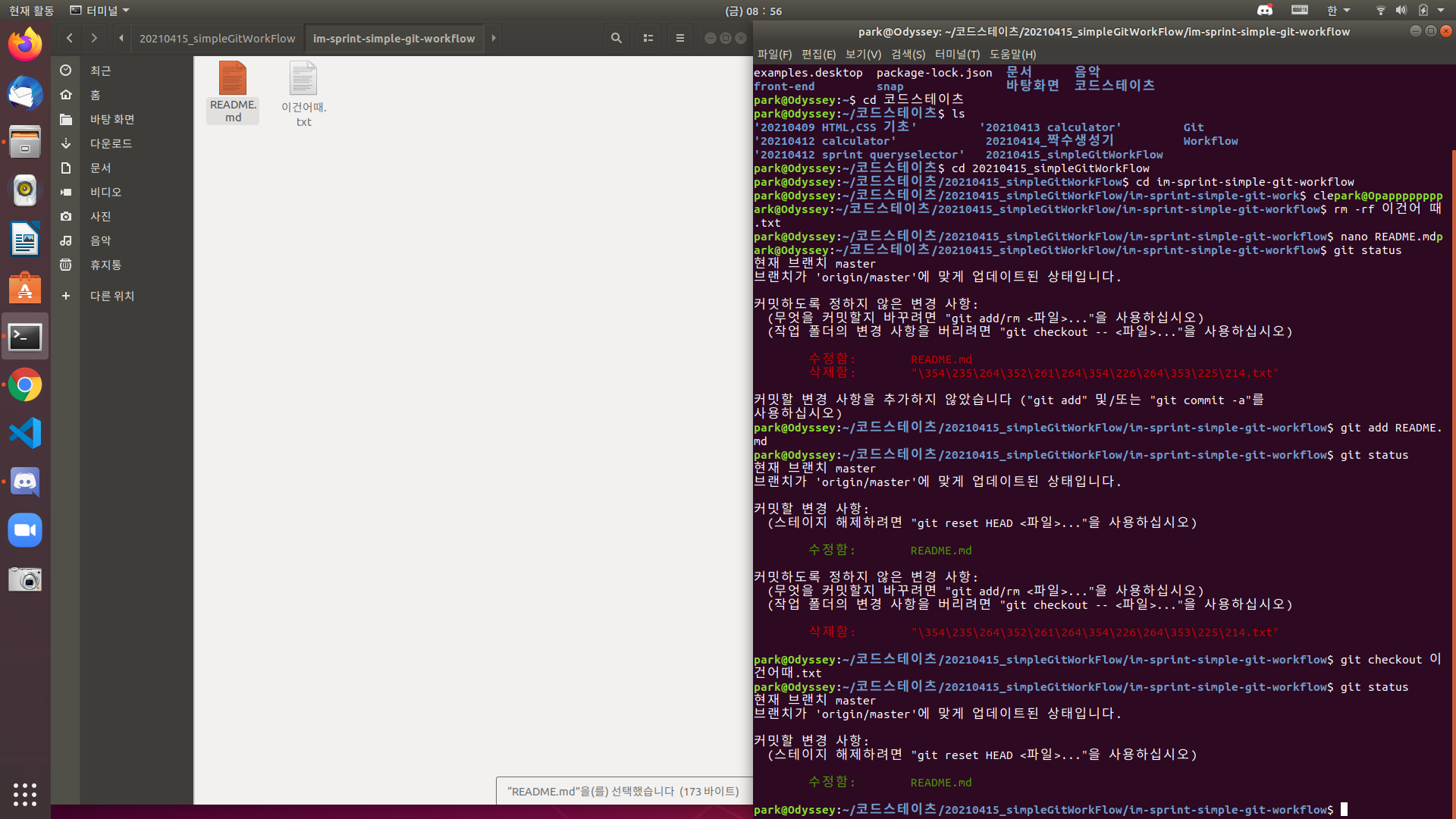Launch Google Chrome from the dock
Screen dimensions: 1456x819
click(x=25, y=385)
